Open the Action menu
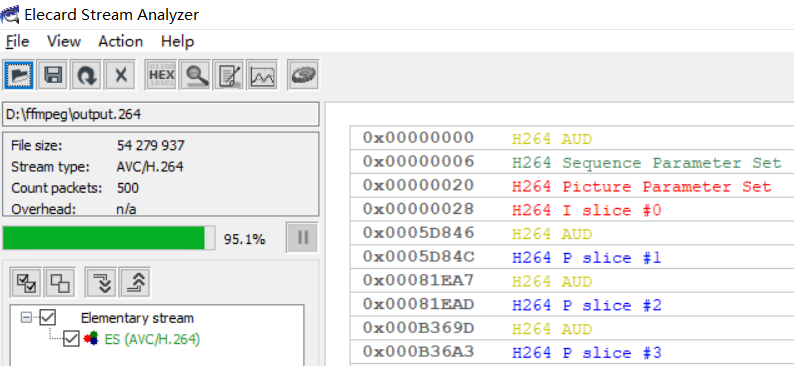 click(x=121, y=41)
